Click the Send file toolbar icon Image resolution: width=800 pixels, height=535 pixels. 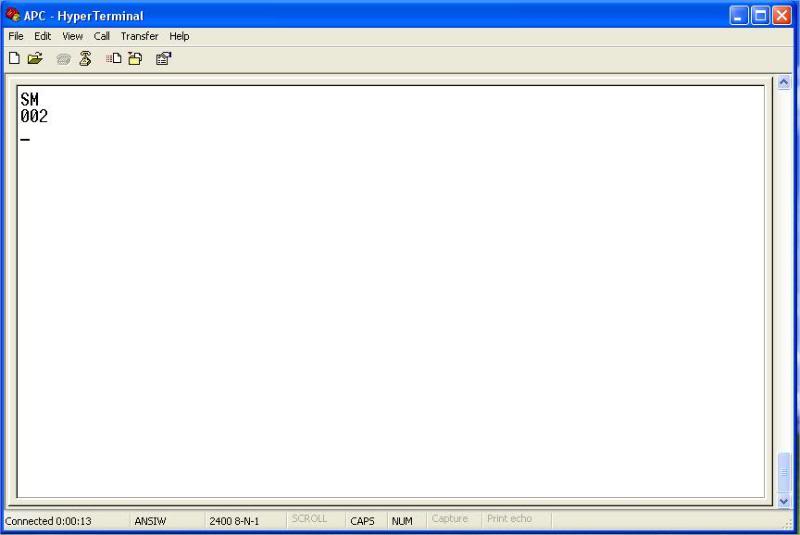[x=114, y=59]
